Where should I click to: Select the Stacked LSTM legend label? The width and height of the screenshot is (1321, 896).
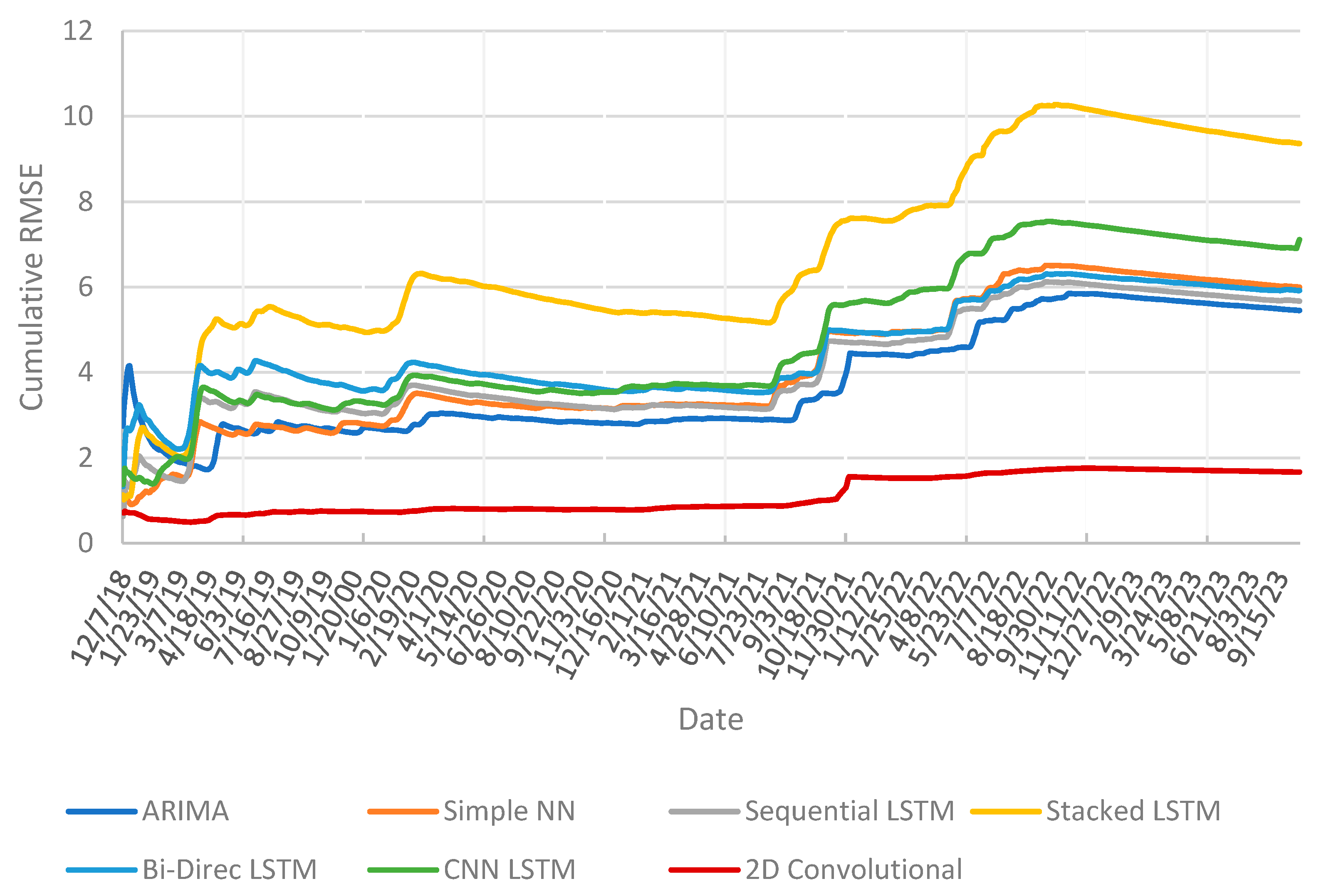(x=1133, y=811)
